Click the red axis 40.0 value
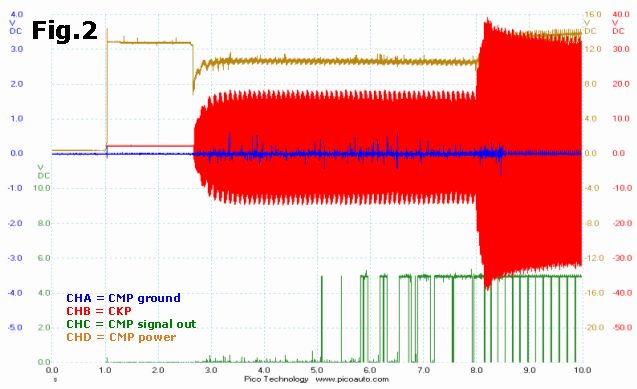This screenshot has width=637, height=389. coord(621,15)
